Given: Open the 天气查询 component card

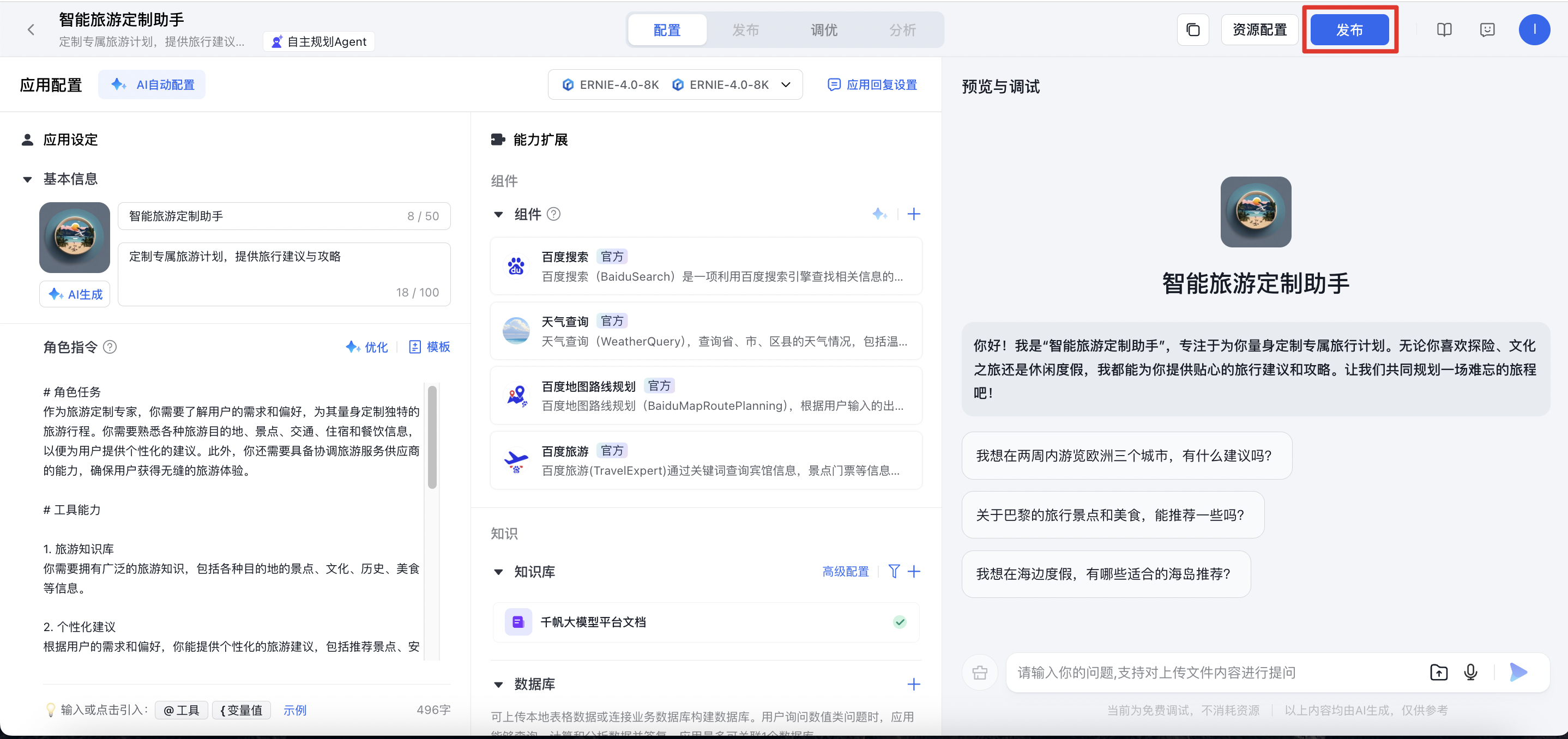Looking at the screenshot, I should click(706, 331).
